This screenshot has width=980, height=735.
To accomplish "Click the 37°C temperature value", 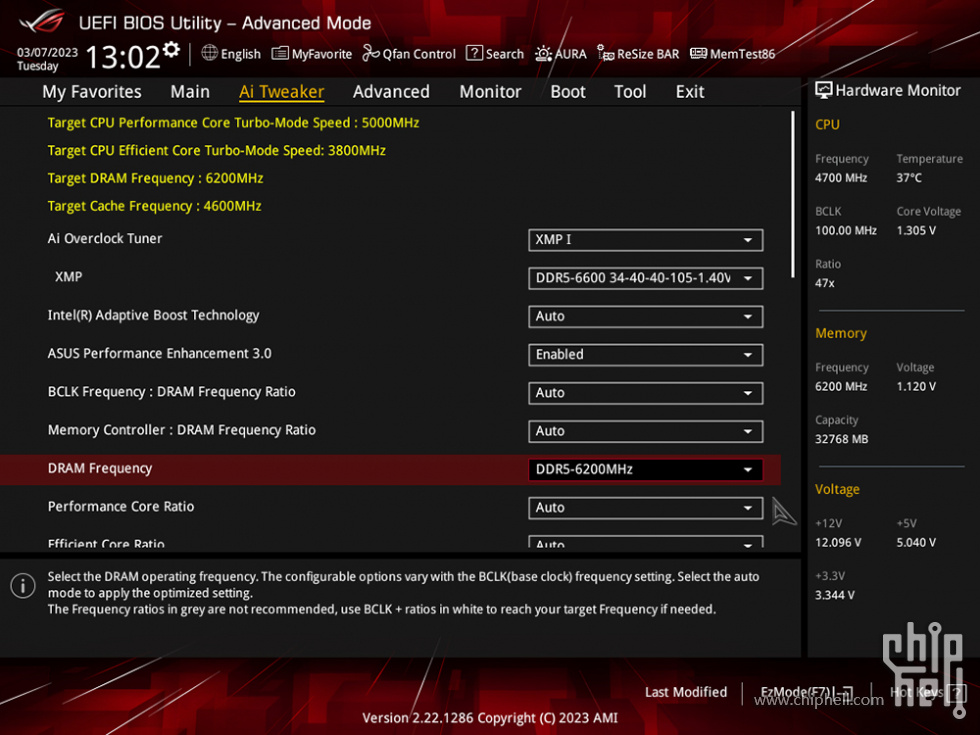I will (x=909, y=178).
